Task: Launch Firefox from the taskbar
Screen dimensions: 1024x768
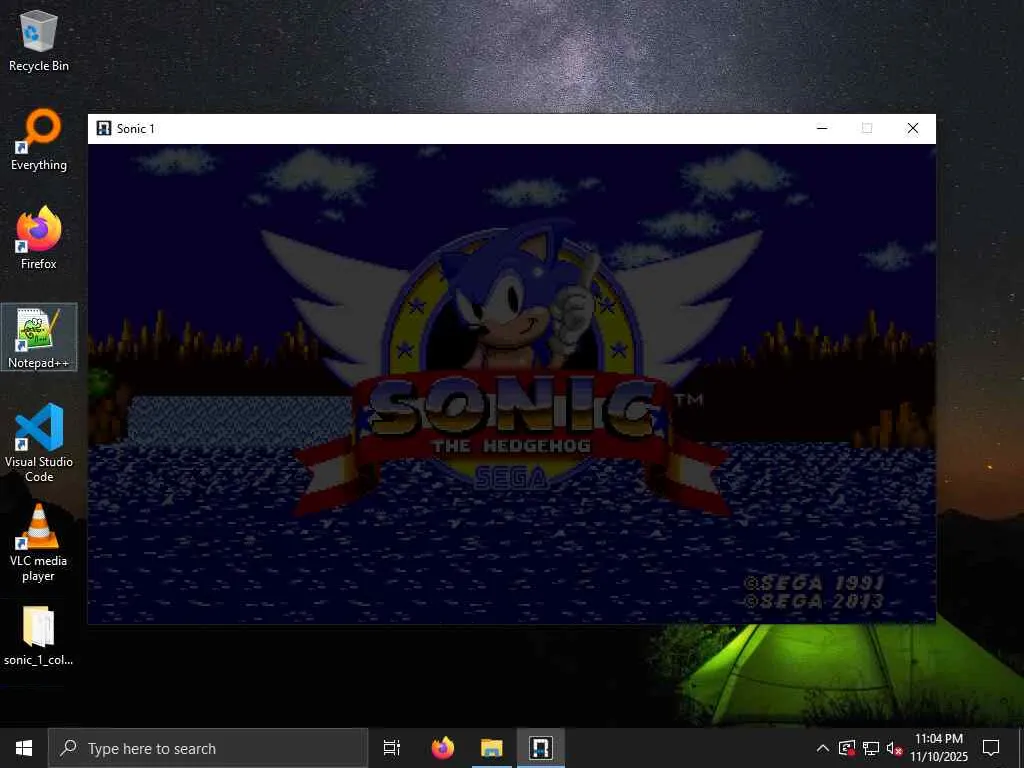Action: click(x=443, y=748)
